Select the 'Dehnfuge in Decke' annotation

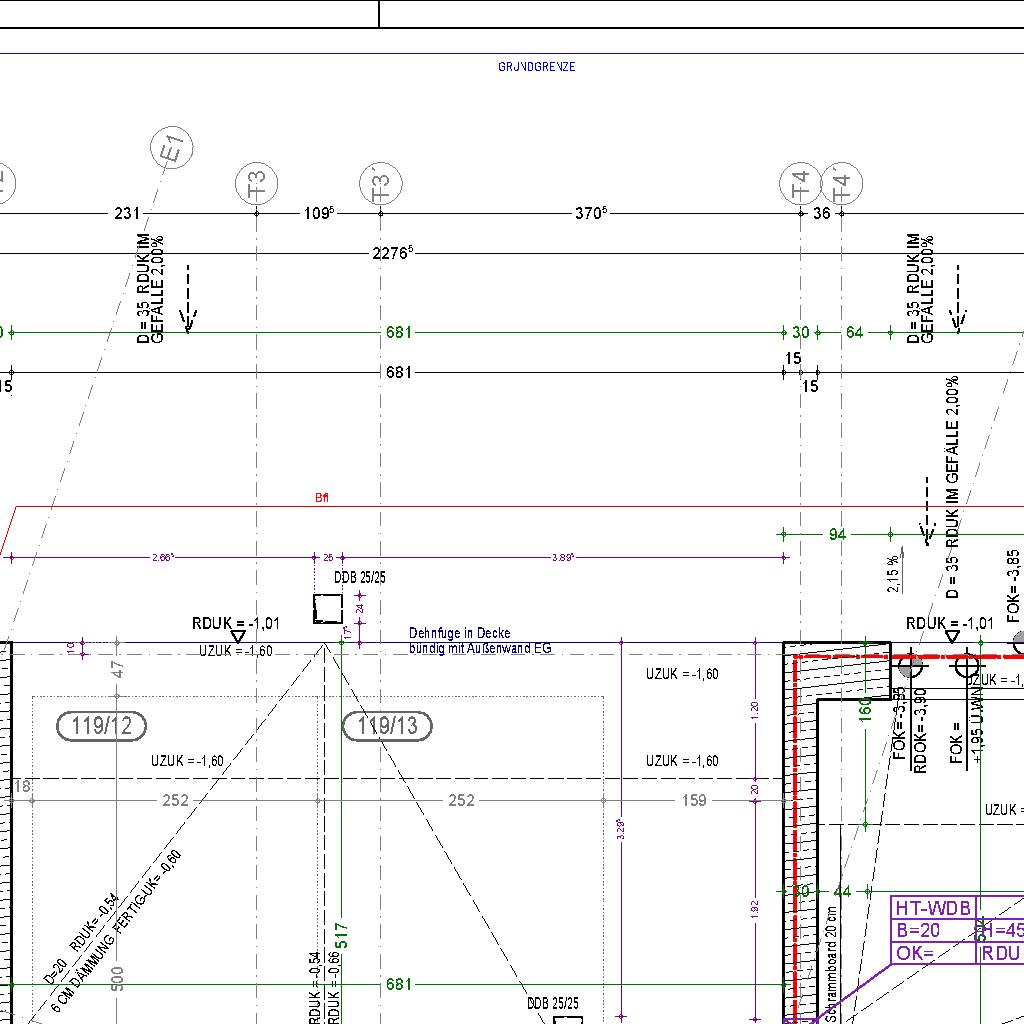coord(459,633)
